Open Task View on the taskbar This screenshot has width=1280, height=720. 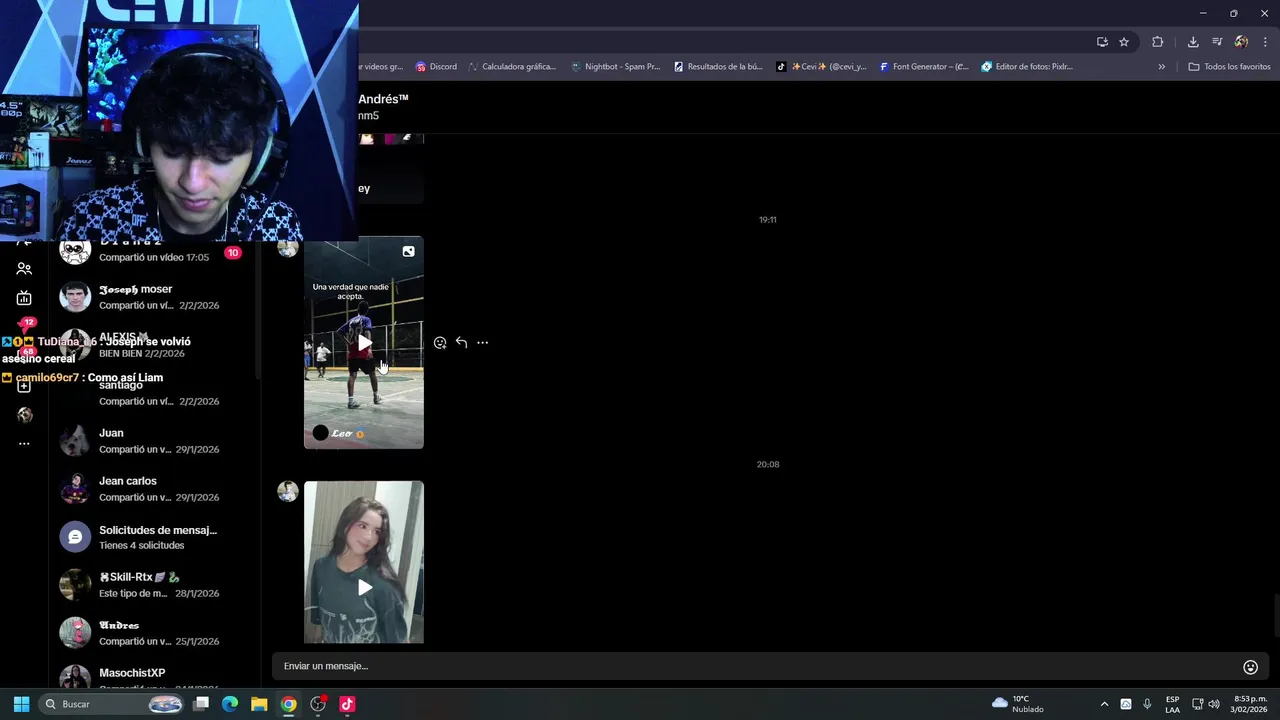tap(201, 704)
